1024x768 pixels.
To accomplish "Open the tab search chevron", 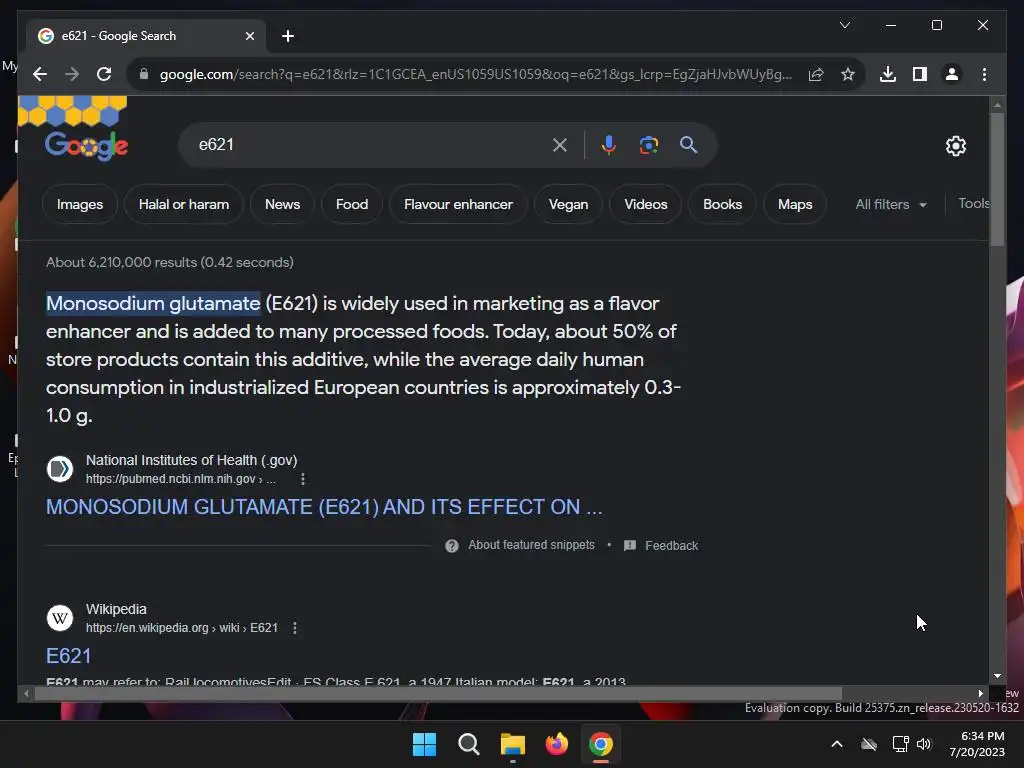I will (x=845, y=25).
